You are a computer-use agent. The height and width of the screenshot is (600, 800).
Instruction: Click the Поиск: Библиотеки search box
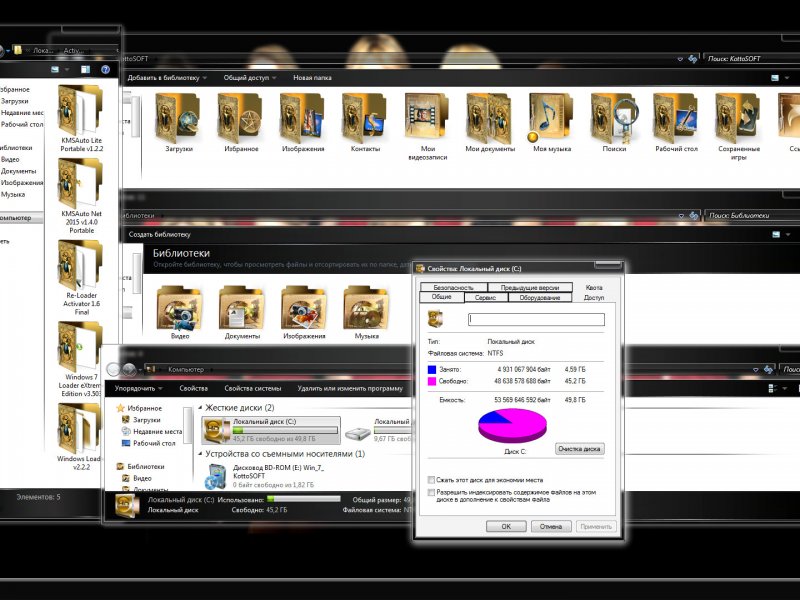(x=752, y=215)
